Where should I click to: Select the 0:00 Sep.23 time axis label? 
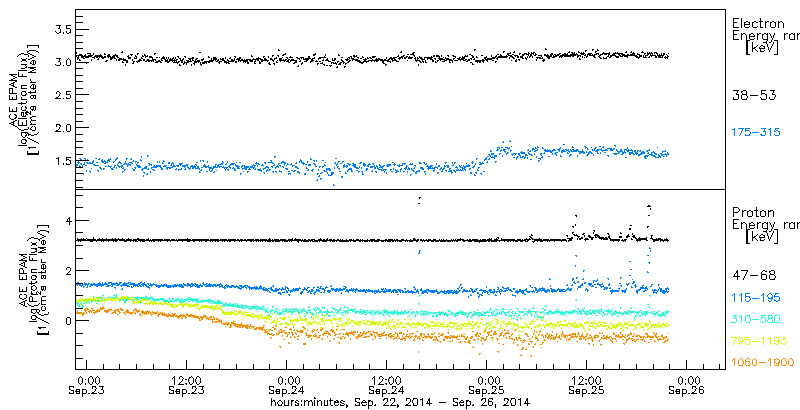pyautogui.click(x=87, y=385)
